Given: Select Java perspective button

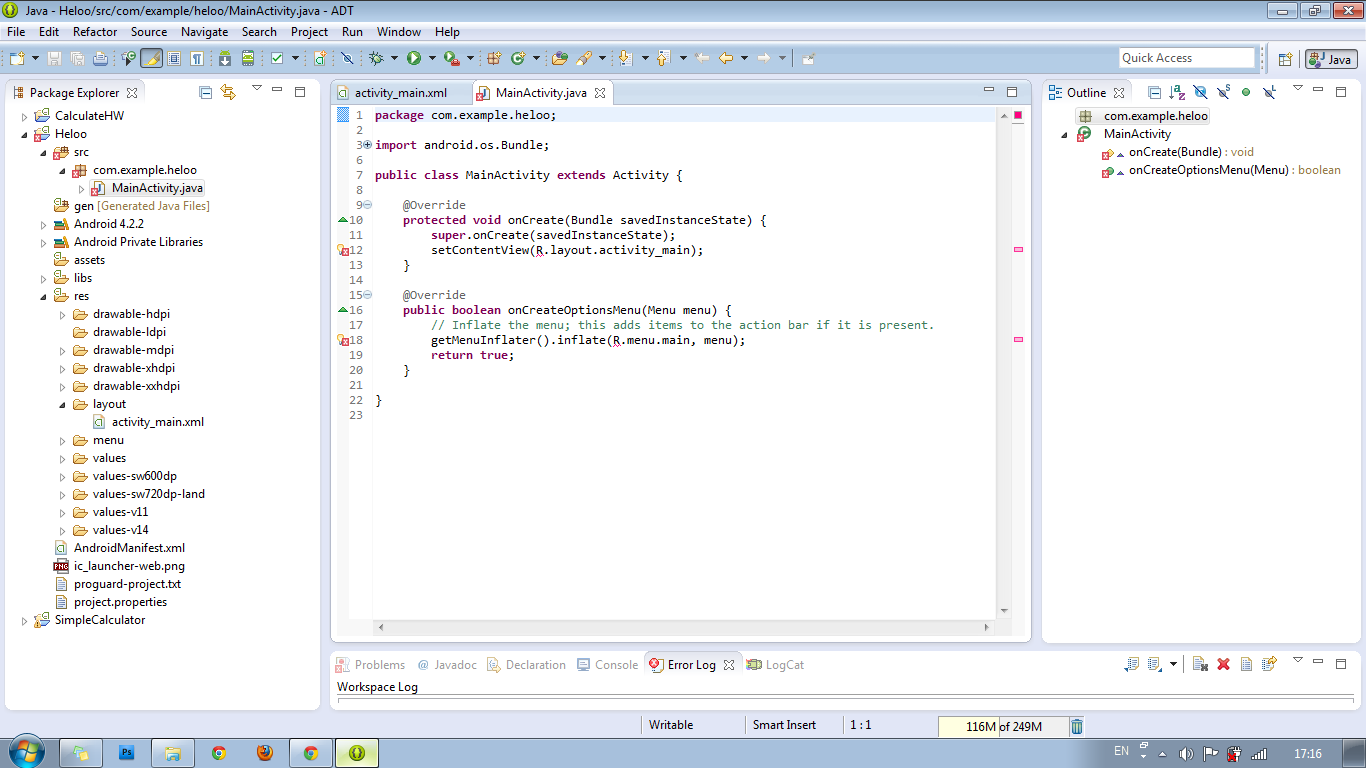Looking at the screenshot, I should pyautogui.click(x=1331, y=59).
